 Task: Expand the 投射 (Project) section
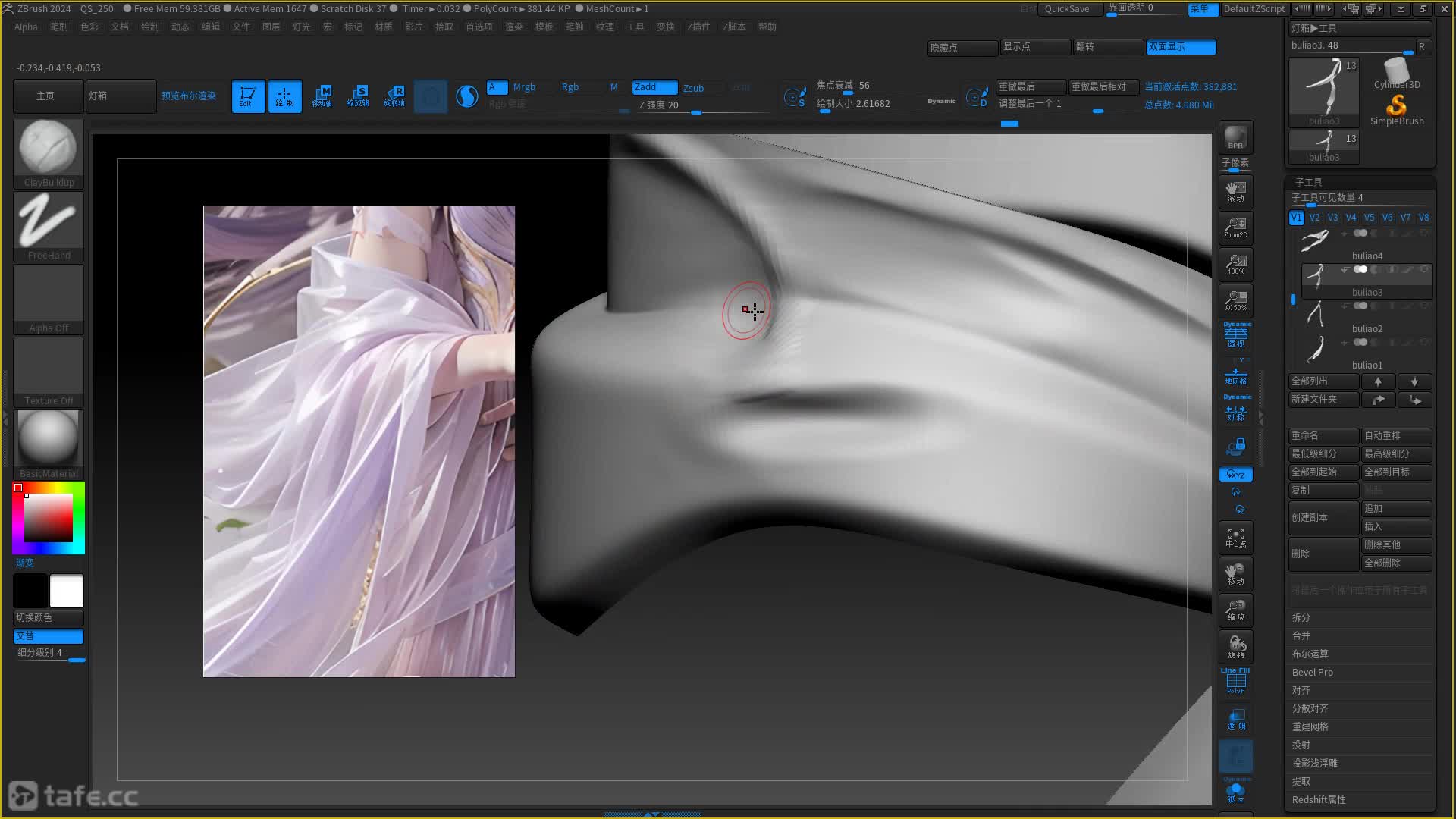click(x=1301, y=745)
